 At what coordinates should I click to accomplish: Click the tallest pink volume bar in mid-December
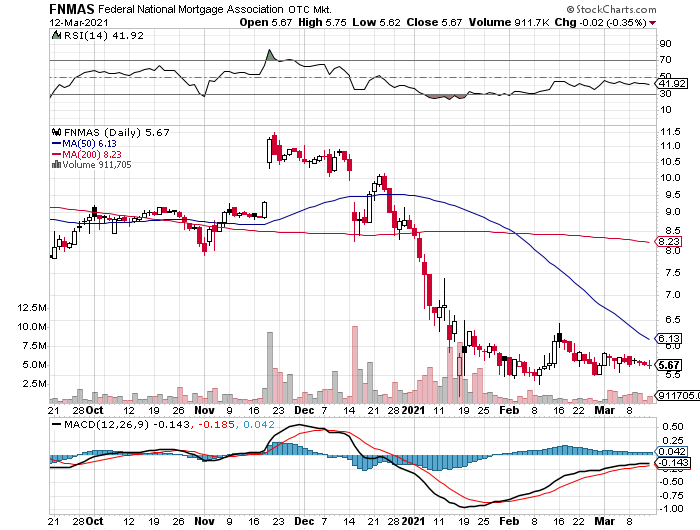(355, 365)
